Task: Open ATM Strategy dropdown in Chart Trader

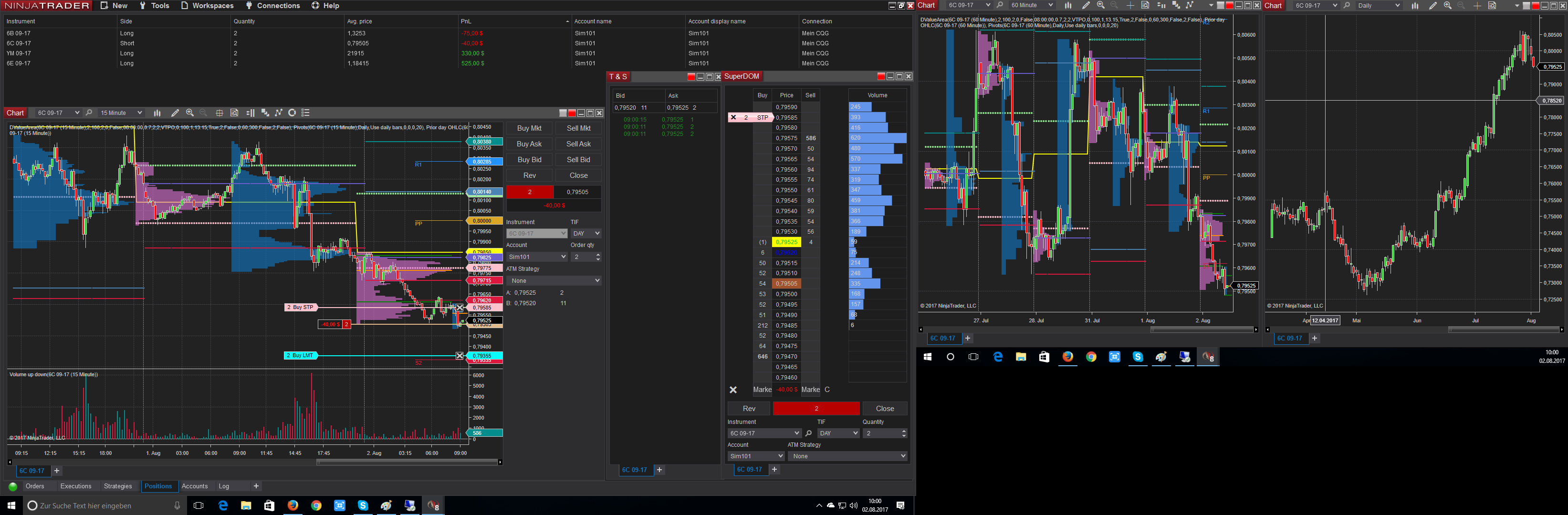Action: pyautogui.click(x=554, y=280)
